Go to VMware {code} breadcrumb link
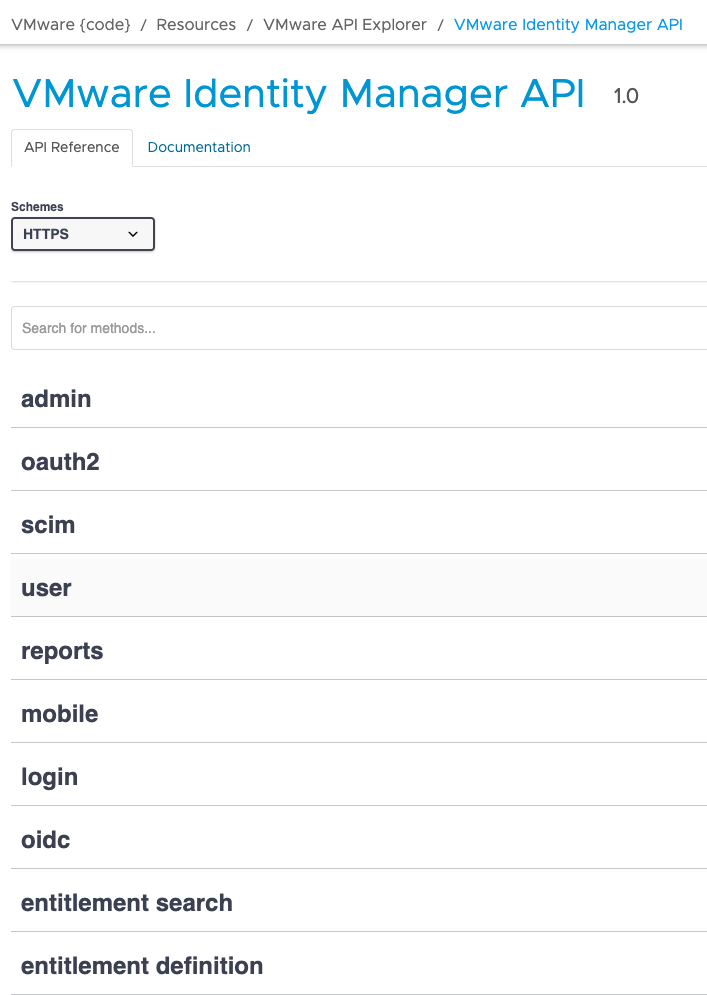The height and width of the screenshot is (995, 707). click(71, 25)
